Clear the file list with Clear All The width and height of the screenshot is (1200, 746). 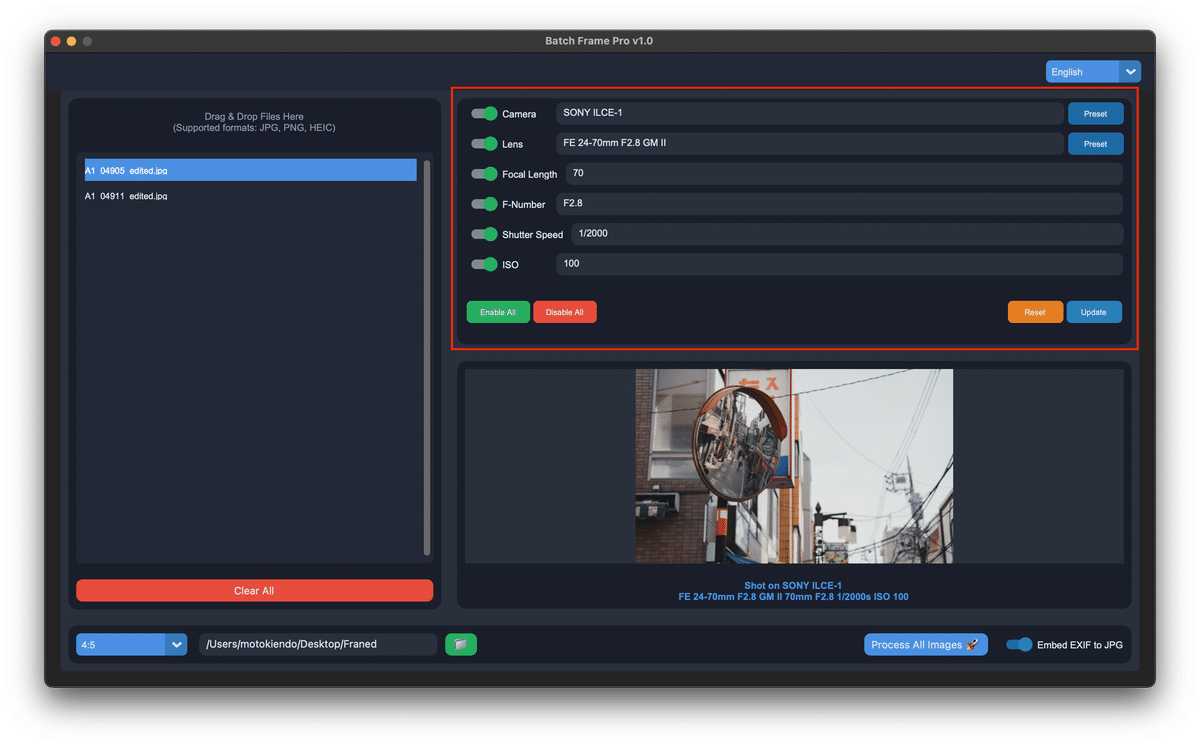[254, 590]
